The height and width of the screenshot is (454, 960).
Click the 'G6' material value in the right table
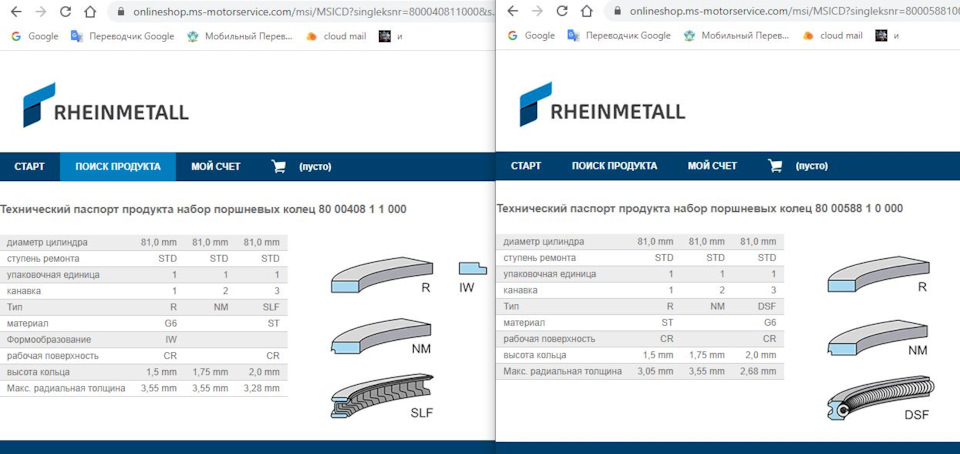tap(770, 322)
